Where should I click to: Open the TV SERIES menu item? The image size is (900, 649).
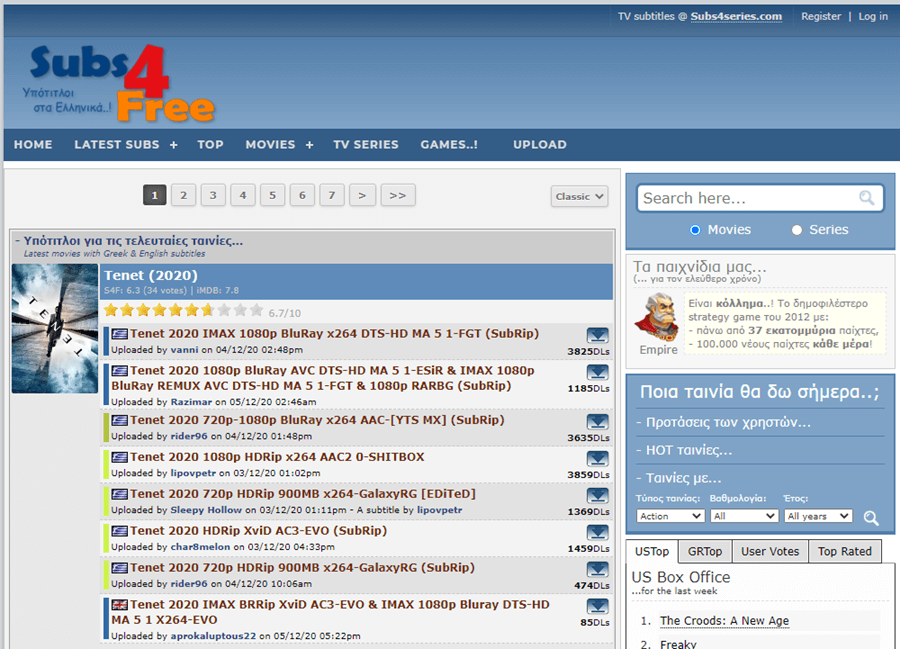[x=366, y=145]
